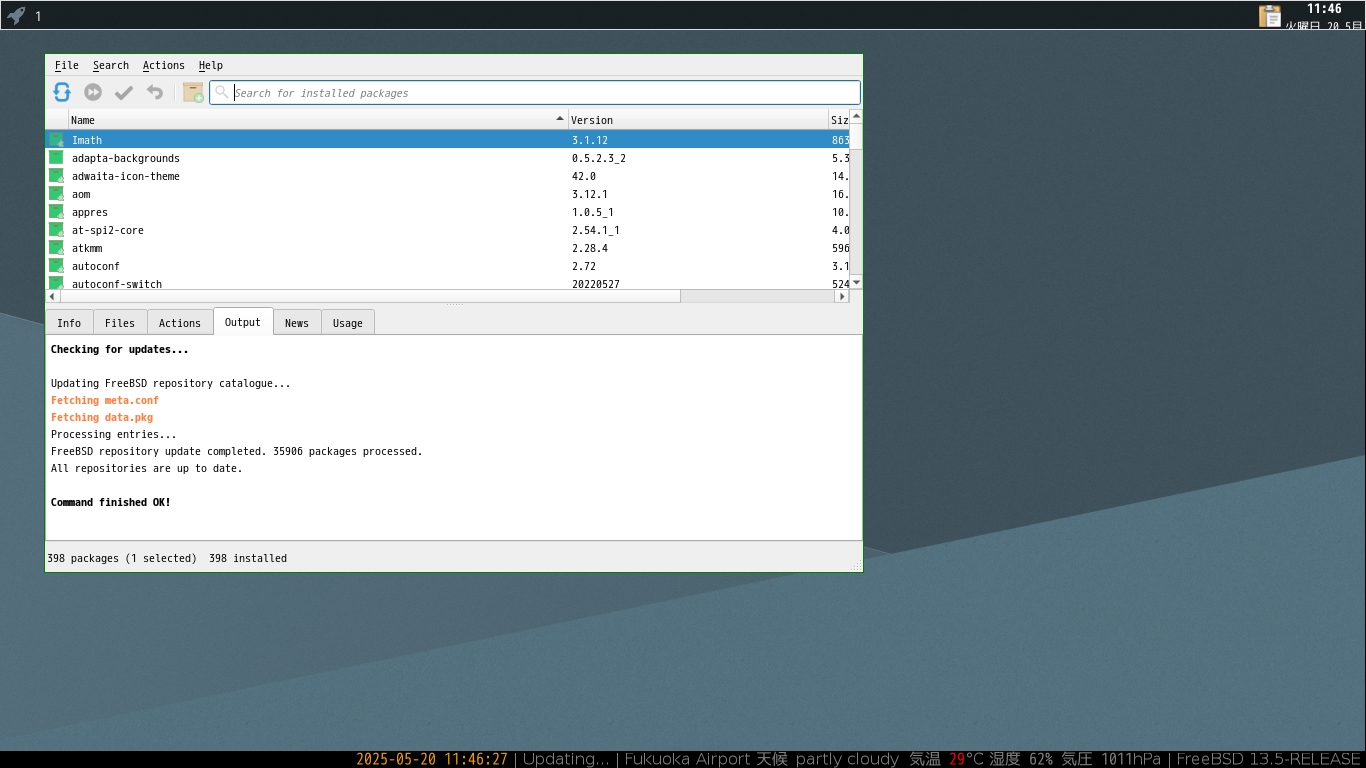
Task: Click the 11:46 clock in top panel
Action: click(x=1324, y=9)
